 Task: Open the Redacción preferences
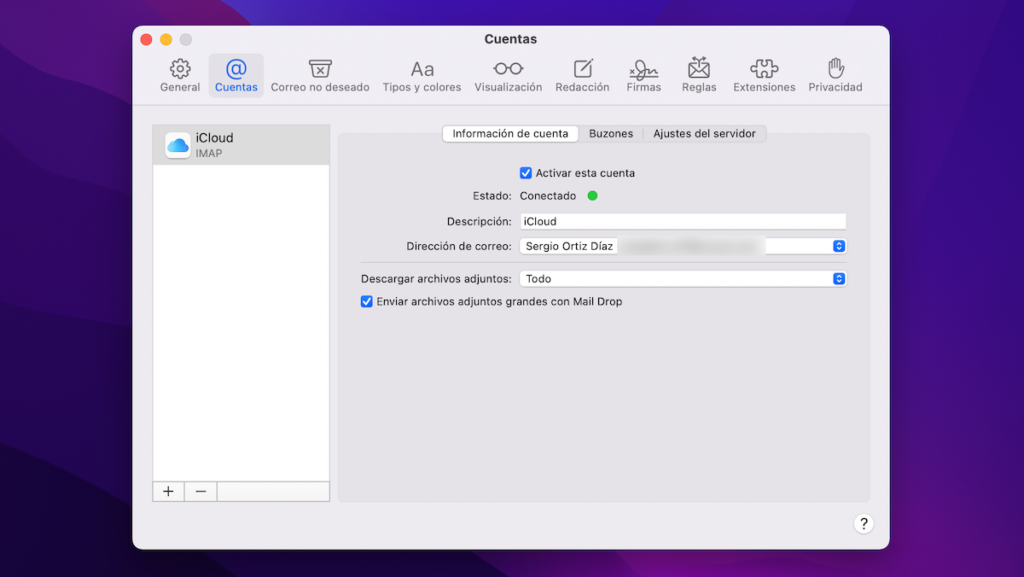click(582, 76)
